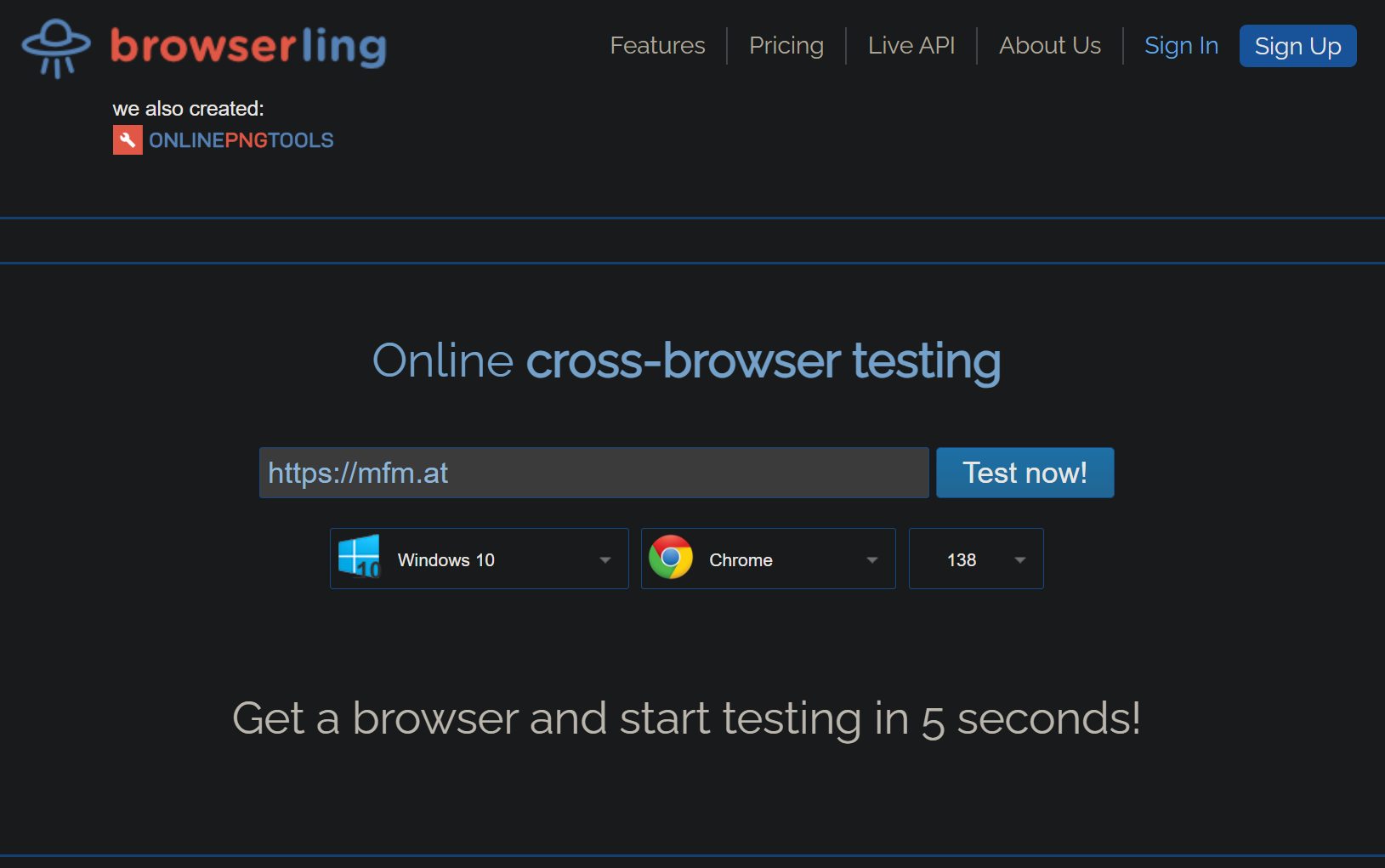This screenshot has width=1385, height=868.
Task: Click the Browserling UFO logo icon
Action: 56,48
